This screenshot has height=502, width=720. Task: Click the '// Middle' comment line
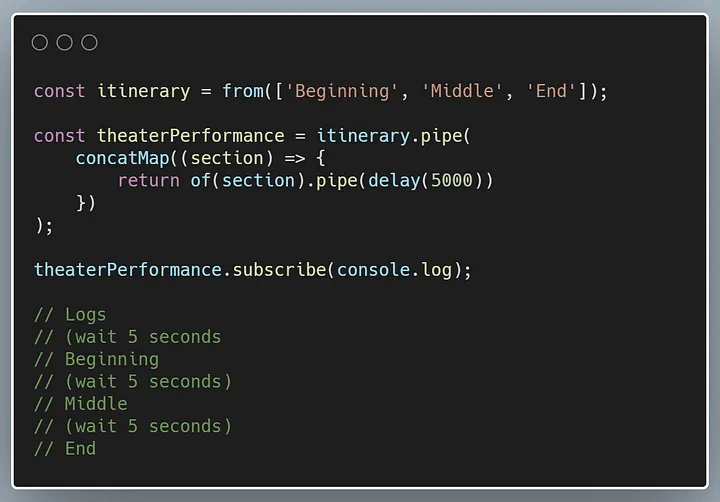pos(80,404)
